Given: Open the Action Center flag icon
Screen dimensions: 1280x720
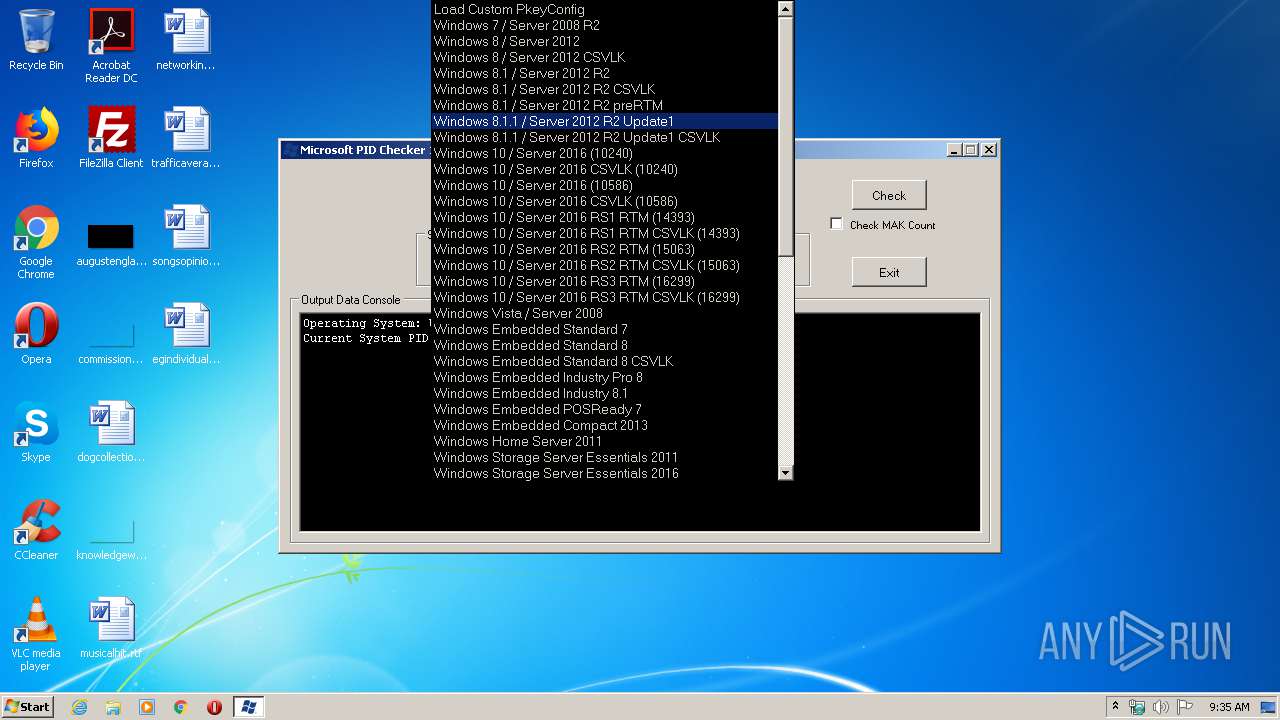Looking at the screenshot, I should [x=1184, y=707].
